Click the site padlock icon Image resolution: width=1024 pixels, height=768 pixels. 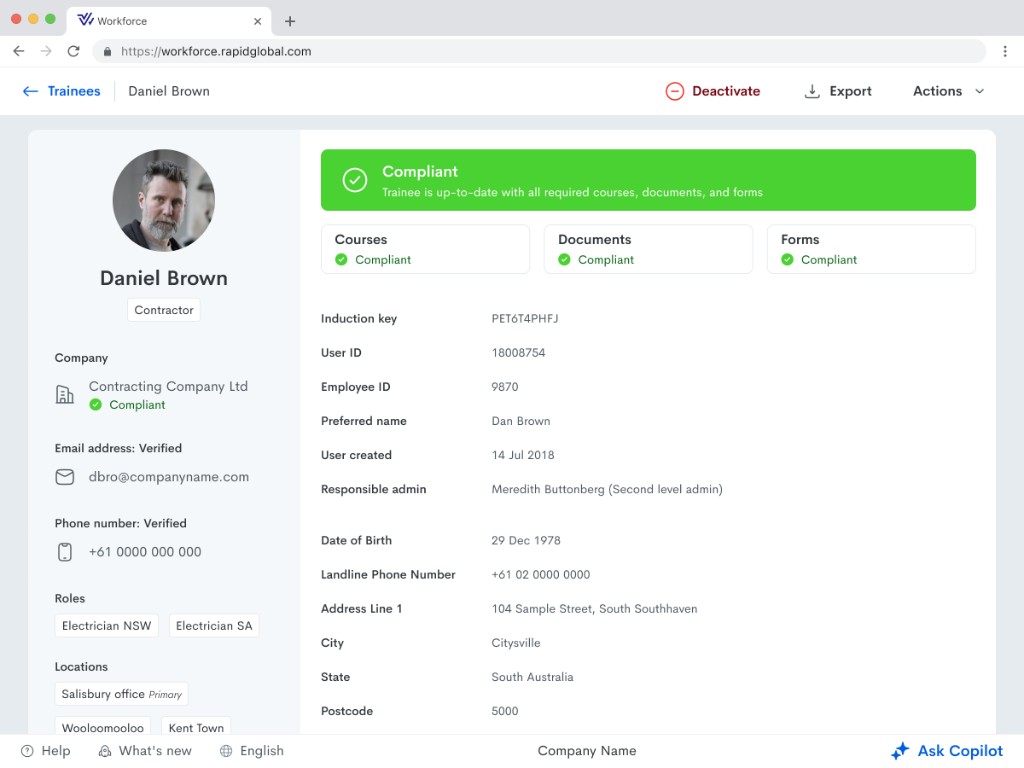pyautogui.click(x=107, y=52)
